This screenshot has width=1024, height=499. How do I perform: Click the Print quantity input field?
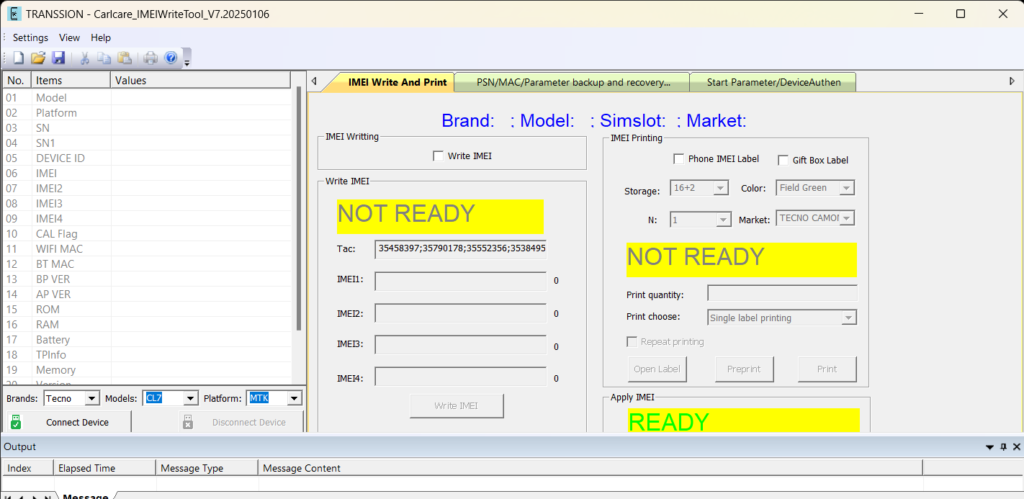click(x=782, y=293)
